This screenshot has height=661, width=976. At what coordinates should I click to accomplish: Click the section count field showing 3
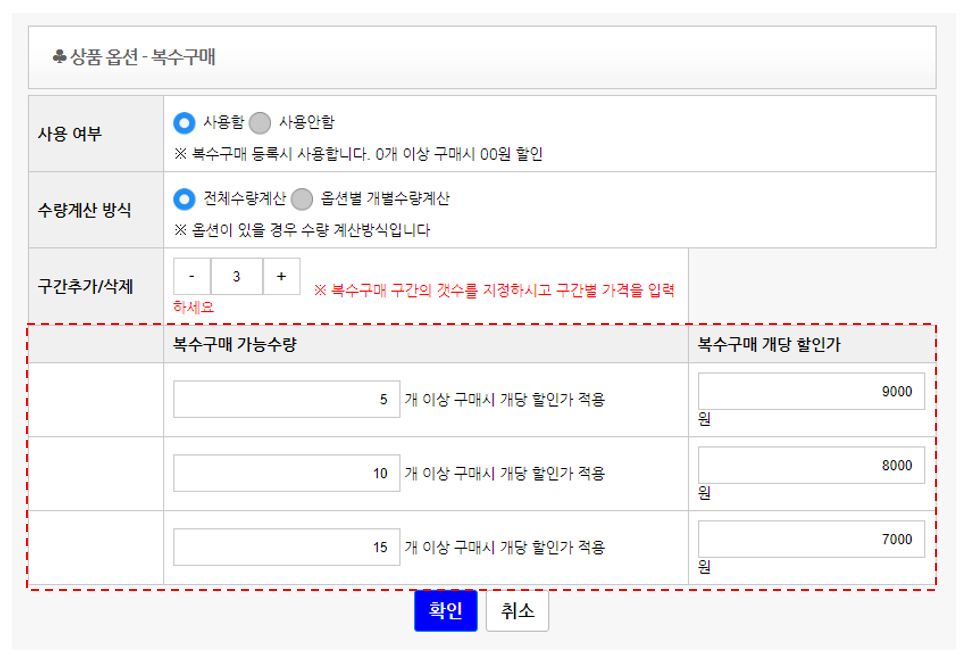(x=237, y=276)
